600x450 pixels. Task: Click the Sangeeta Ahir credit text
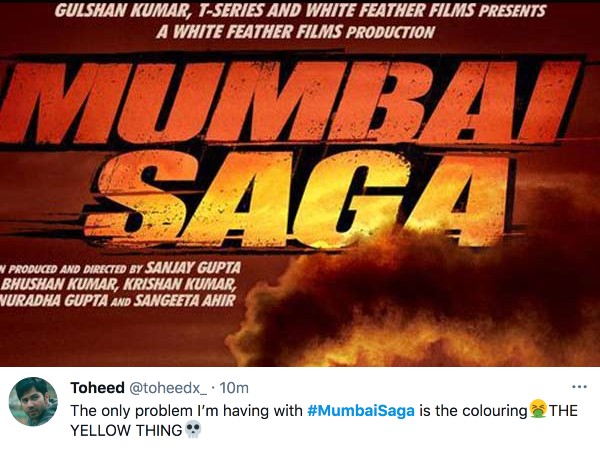185,301
